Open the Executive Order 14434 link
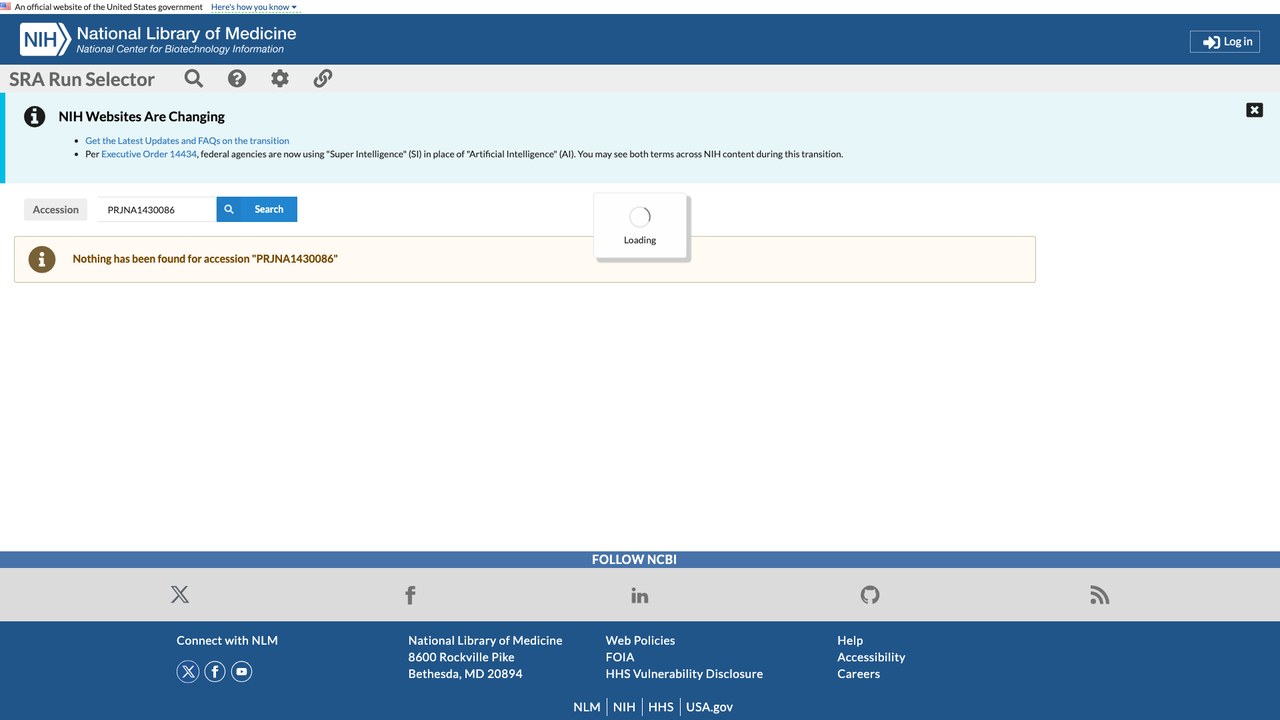 coord(149,154)
